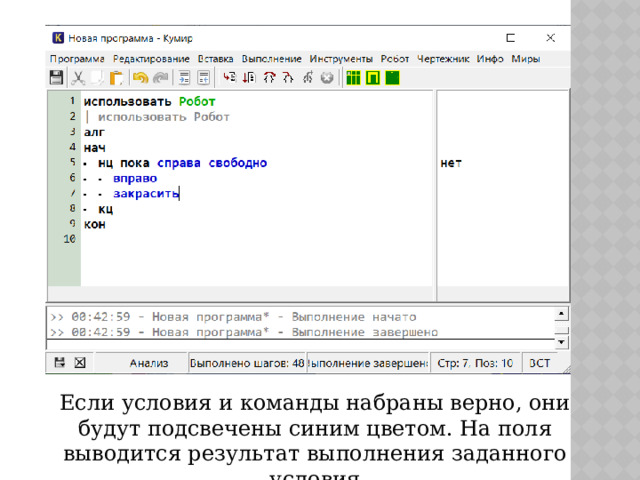This screenshot has width=640, height=480.
Task: Click the Copy icon in toolbar
Action: pos(97,78)
